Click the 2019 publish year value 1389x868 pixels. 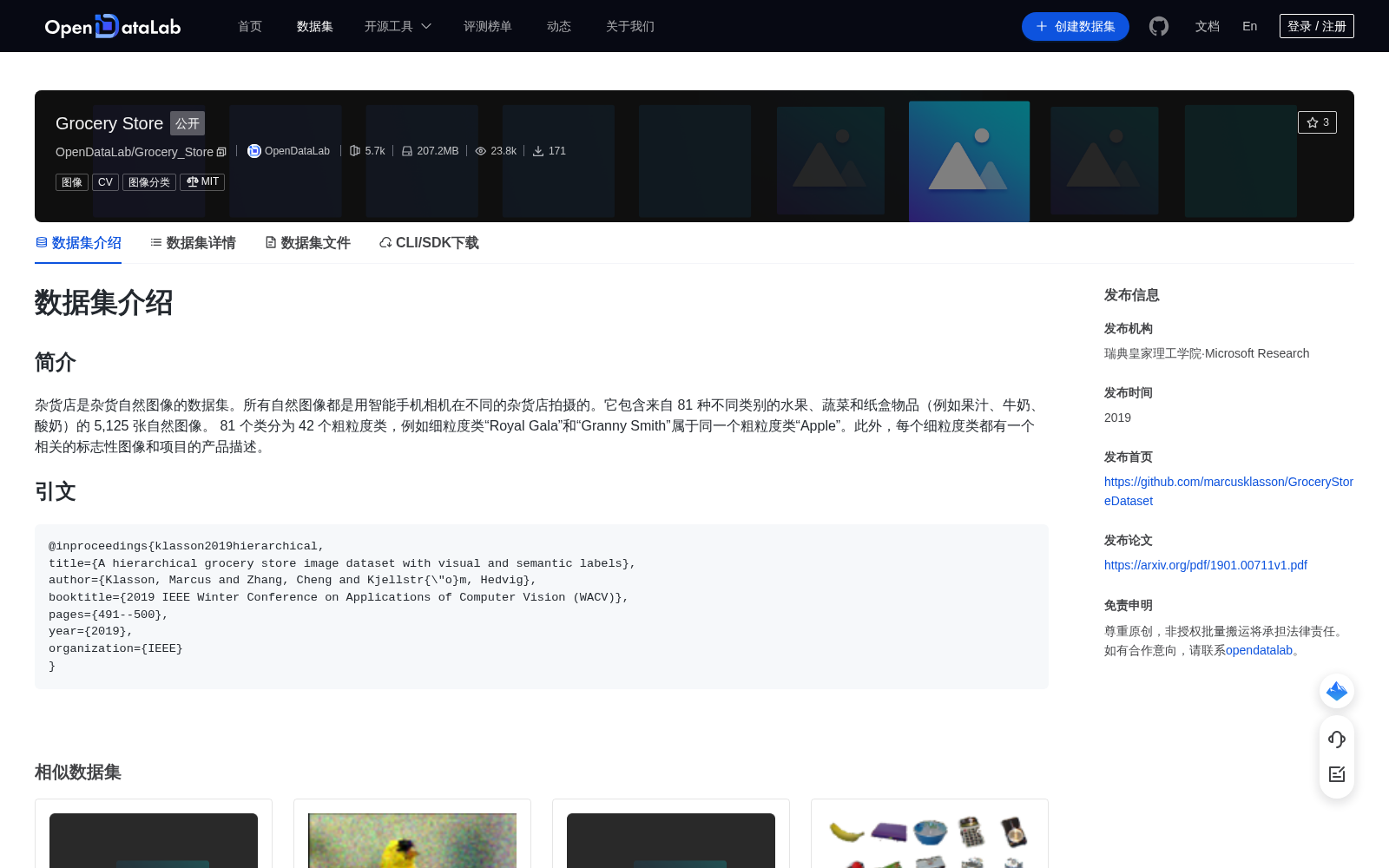[x=1117, y=418]
